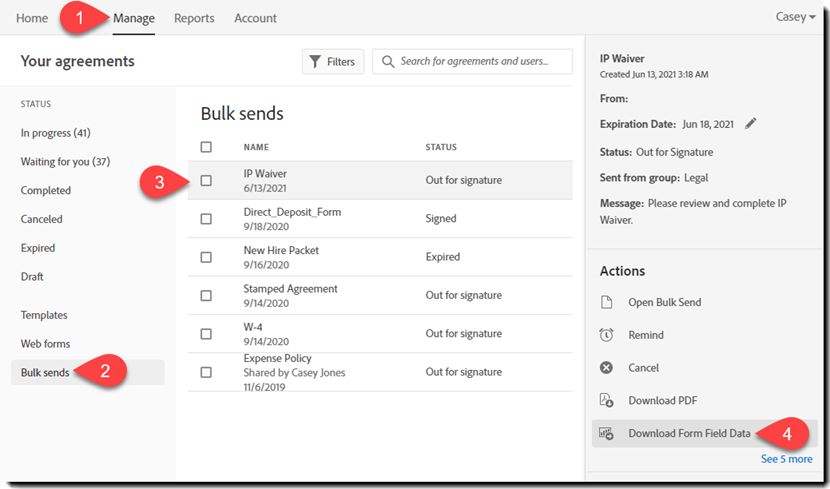Select the Direct_Deposit_Form row
Image resolution: width=830 pixels, height=489 pixels.
290,218
